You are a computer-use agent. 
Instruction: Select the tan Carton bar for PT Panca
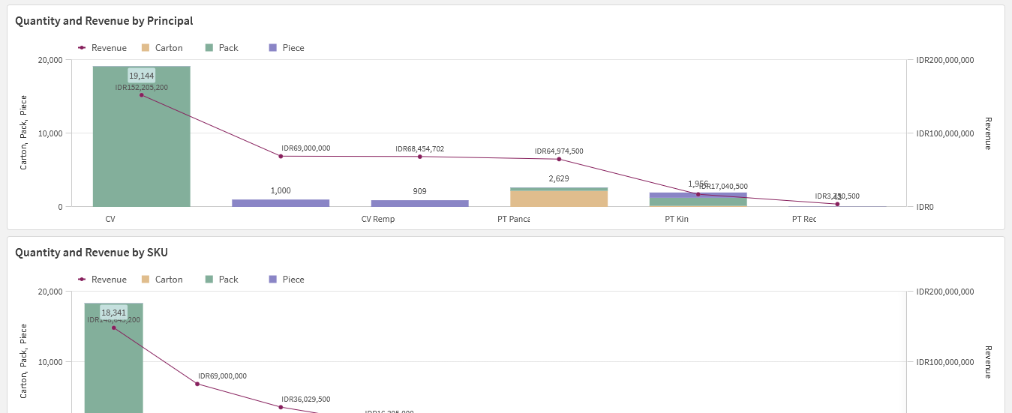click(x=559, y=199)
